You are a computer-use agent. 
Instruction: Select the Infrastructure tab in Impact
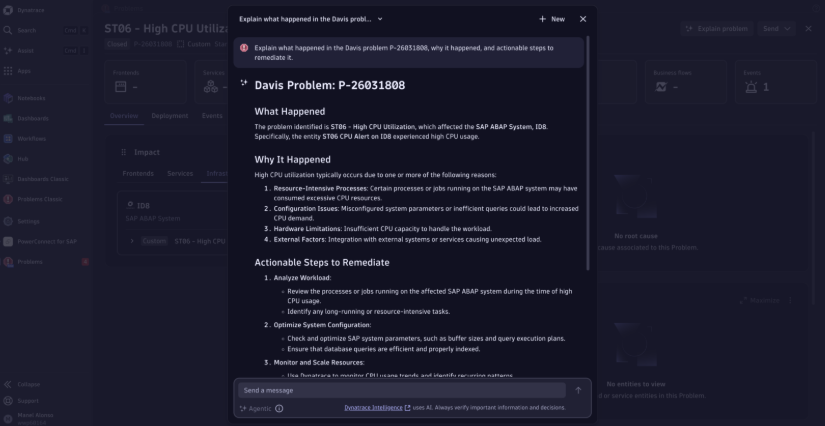pos(216,174)
